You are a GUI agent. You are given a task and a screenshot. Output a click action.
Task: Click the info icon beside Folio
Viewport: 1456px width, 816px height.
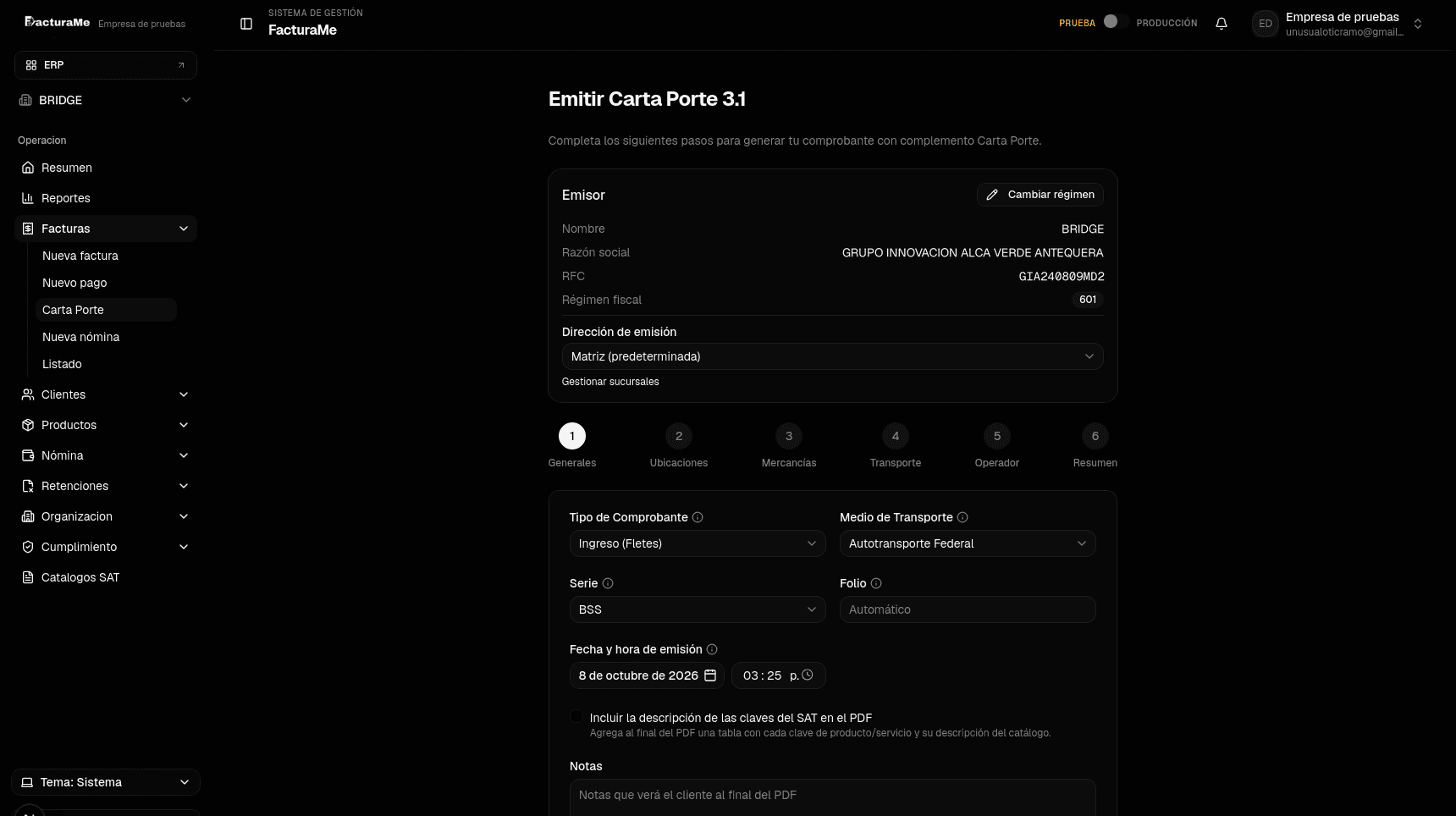[876, 583]
